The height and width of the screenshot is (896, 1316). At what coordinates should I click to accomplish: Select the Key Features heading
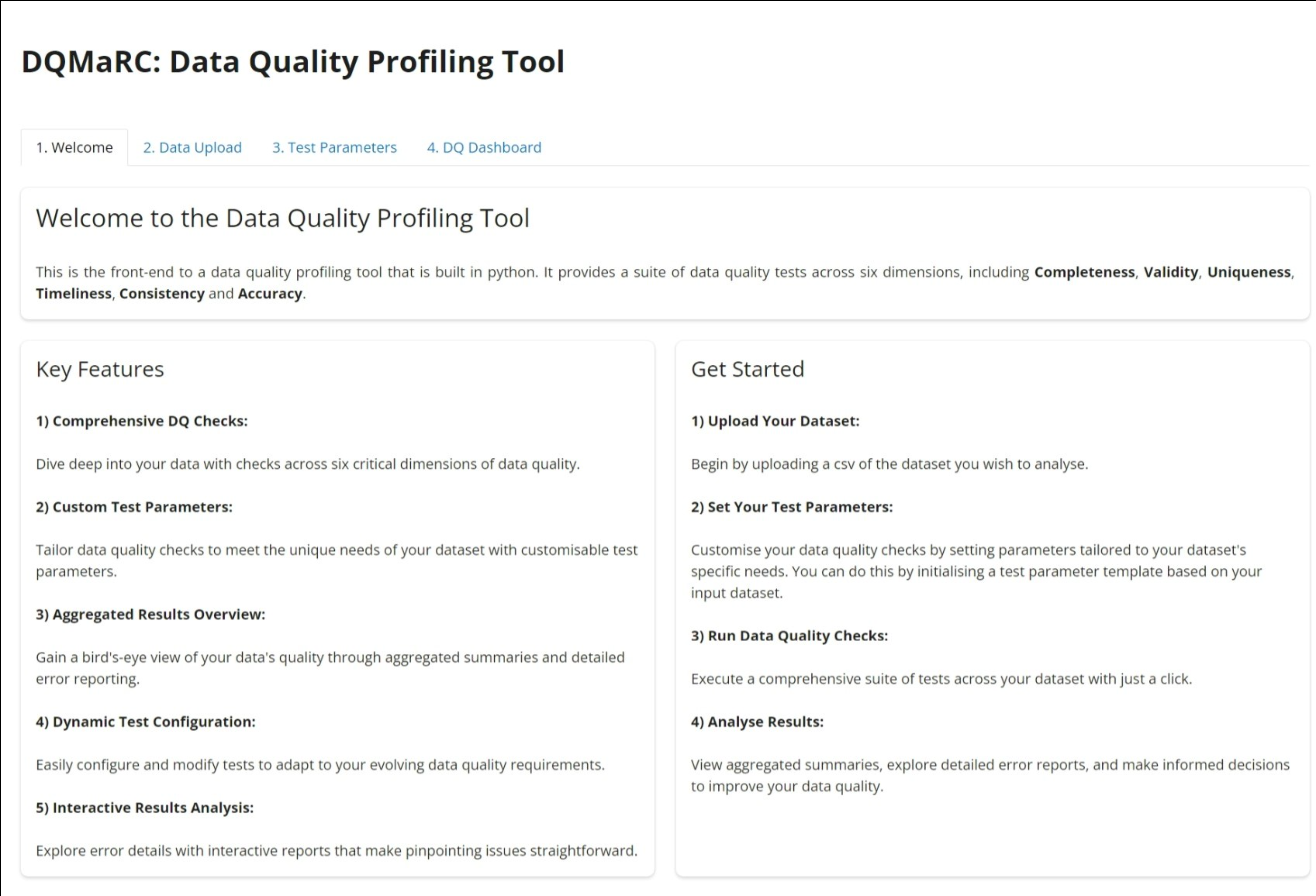point(100,369)
